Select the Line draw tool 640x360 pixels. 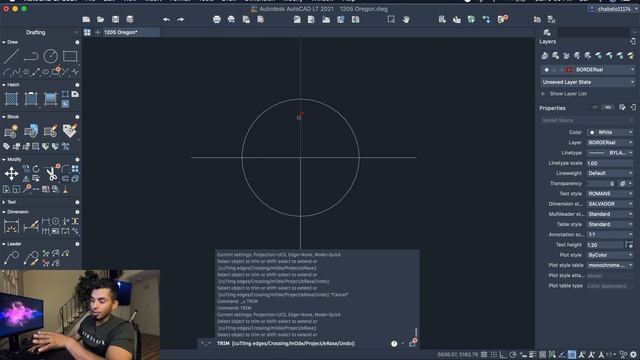coord(11,56)
